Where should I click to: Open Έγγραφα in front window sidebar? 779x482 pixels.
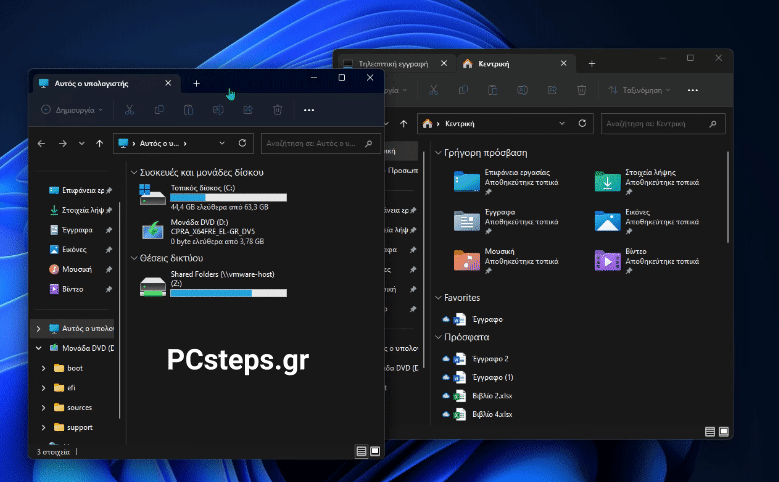point(77,230)
